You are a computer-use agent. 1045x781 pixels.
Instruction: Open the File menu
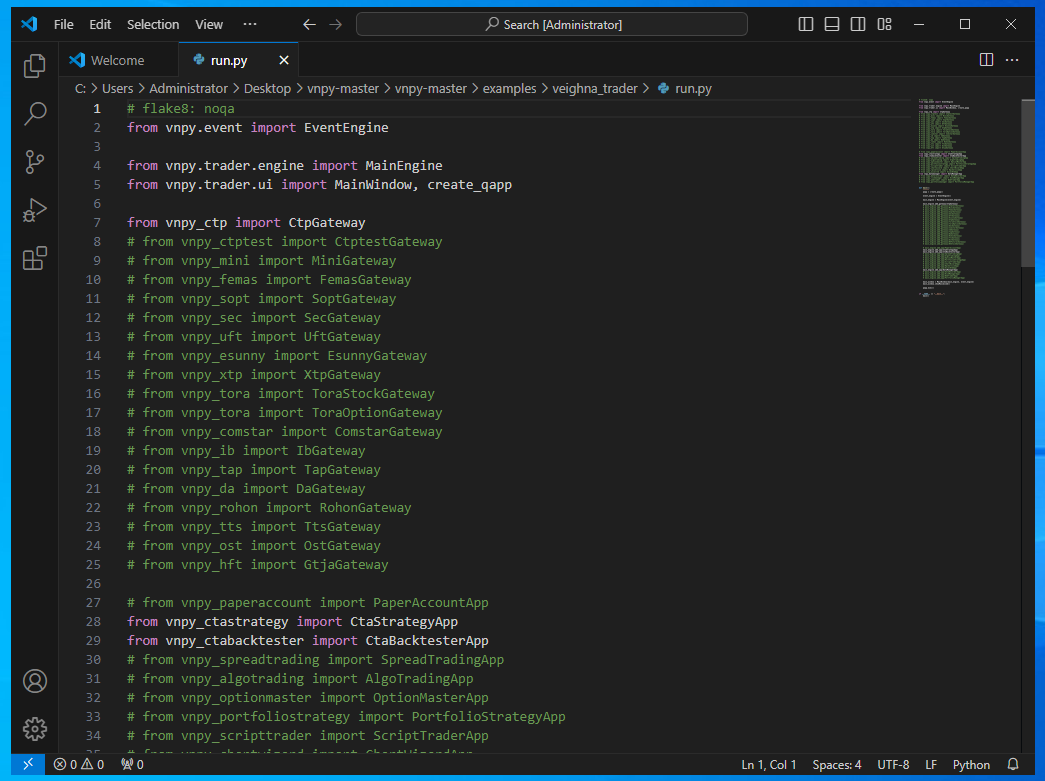pyautogui.click(x=63, y=25)
